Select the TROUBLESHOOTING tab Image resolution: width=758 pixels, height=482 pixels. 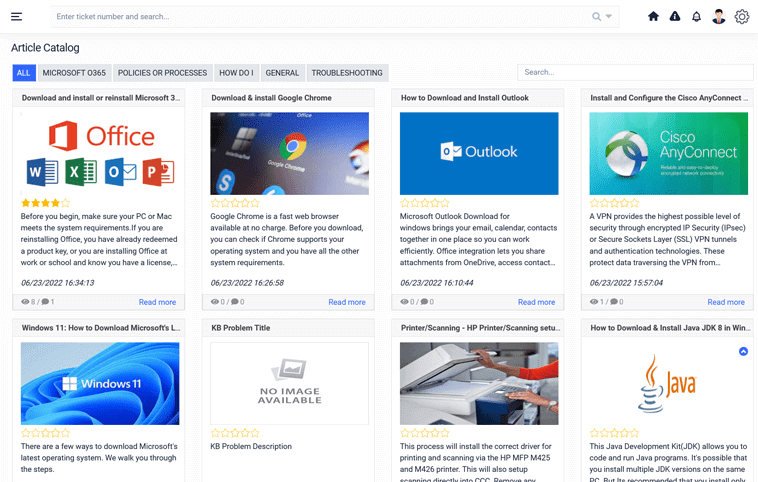point(347,73)
